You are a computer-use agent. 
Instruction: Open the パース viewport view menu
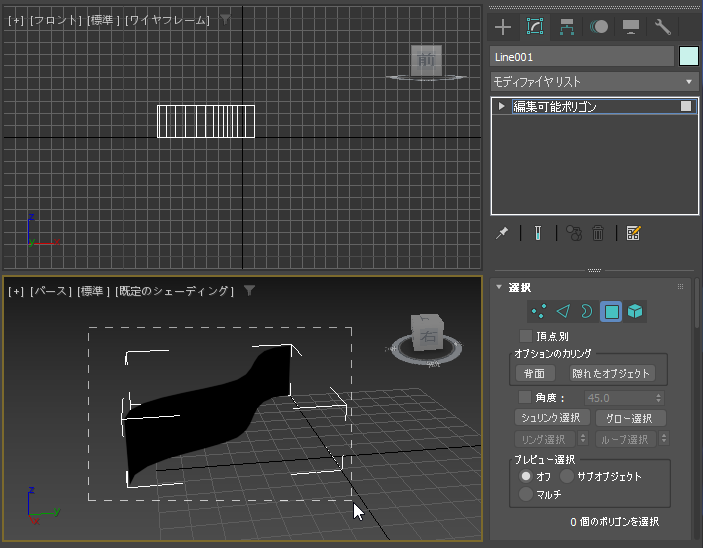coord(50,291)
